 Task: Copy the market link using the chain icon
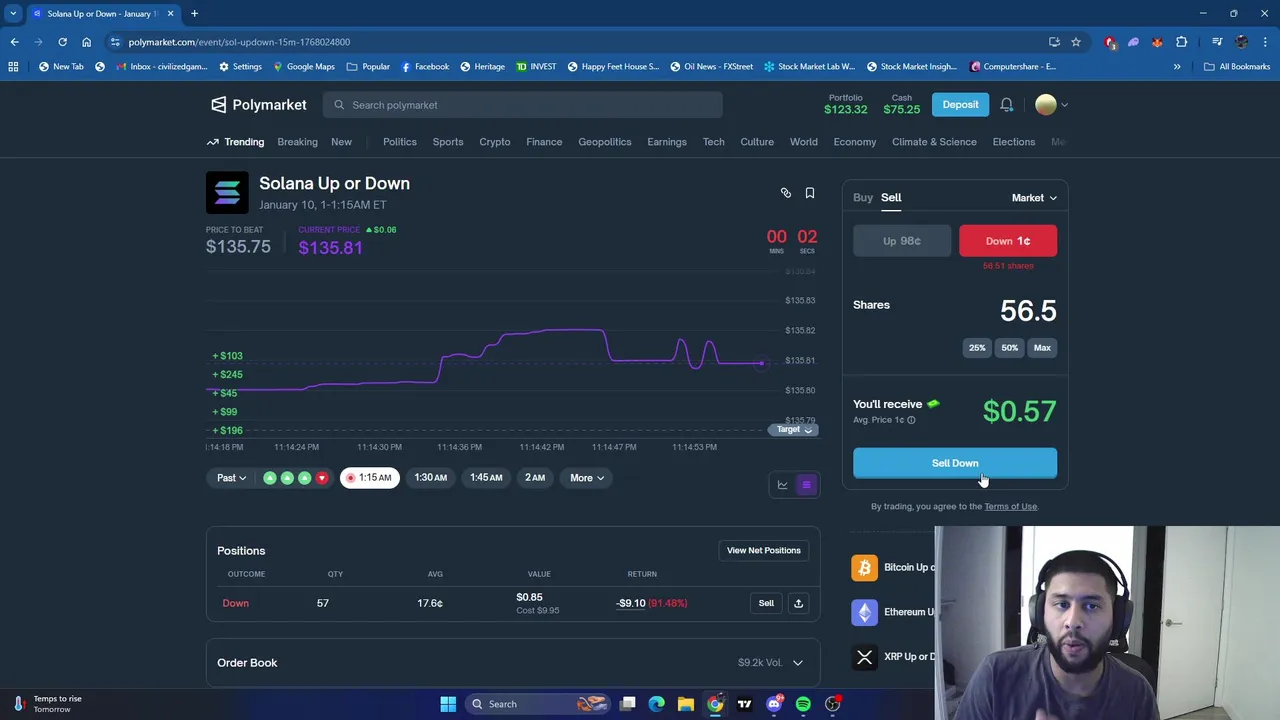786,193
